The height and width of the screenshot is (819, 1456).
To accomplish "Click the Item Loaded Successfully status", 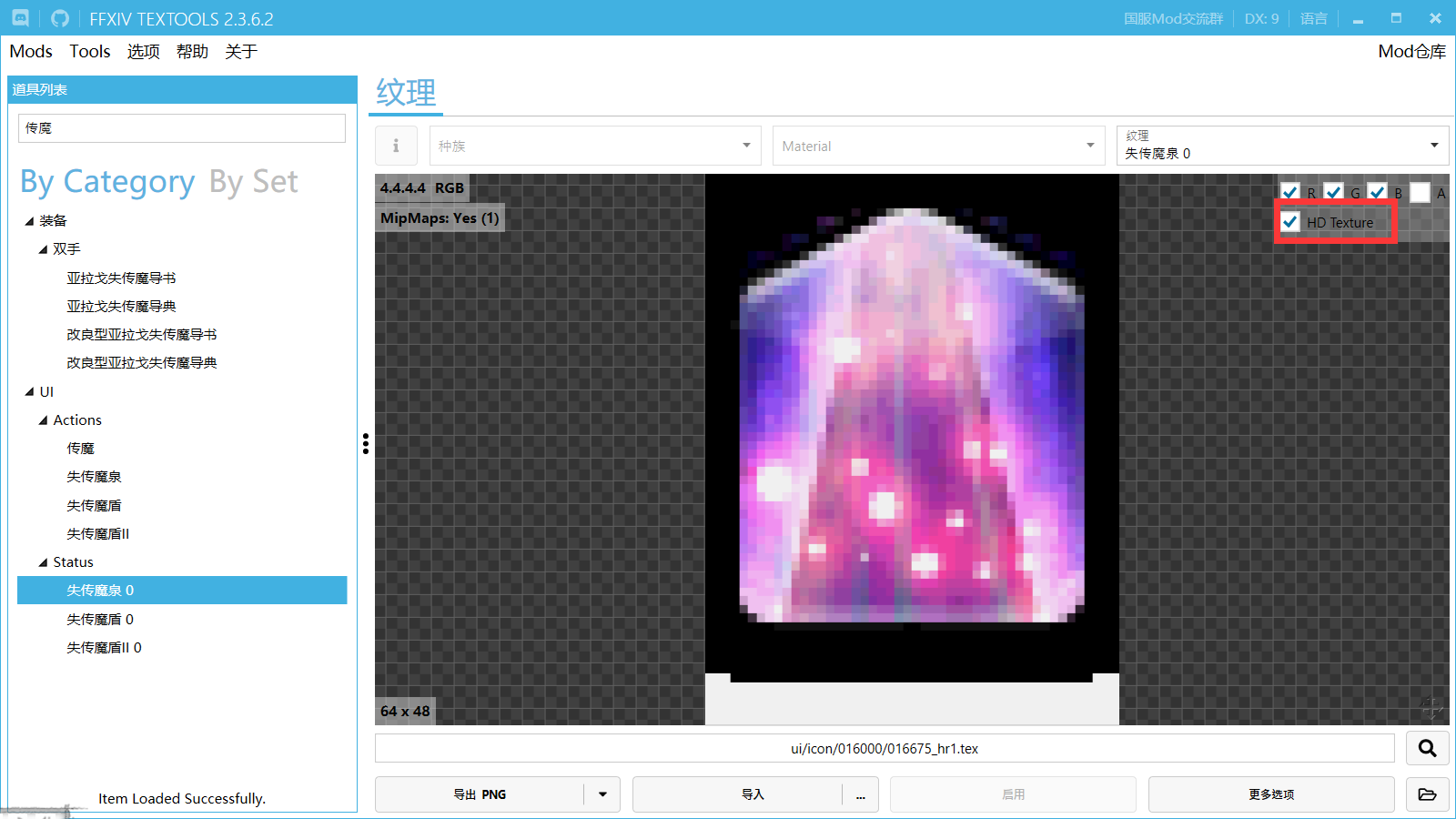I will 182,799.
